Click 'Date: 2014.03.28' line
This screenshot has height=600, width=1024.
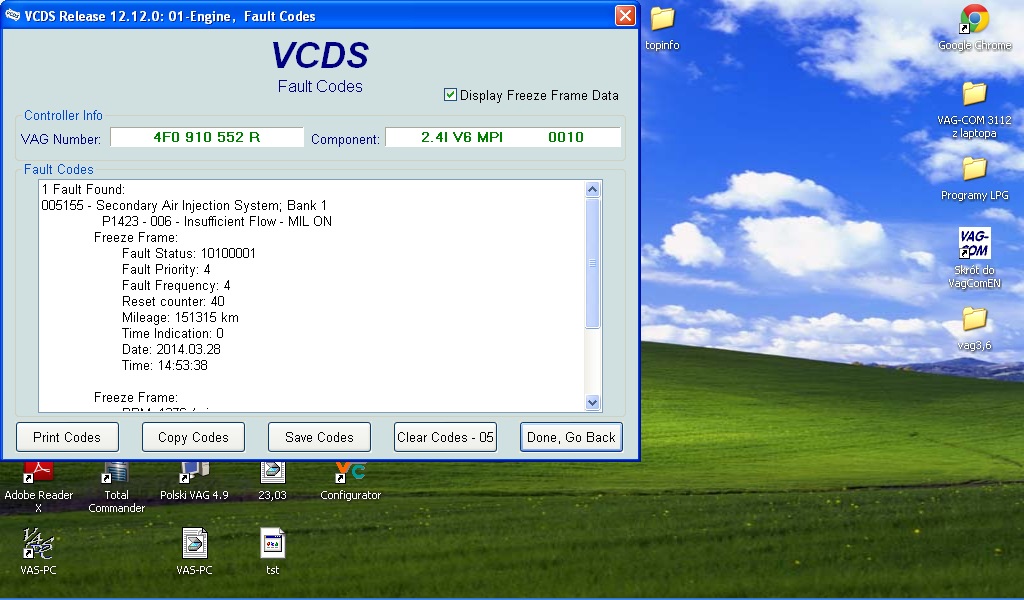tap(171, 349)
